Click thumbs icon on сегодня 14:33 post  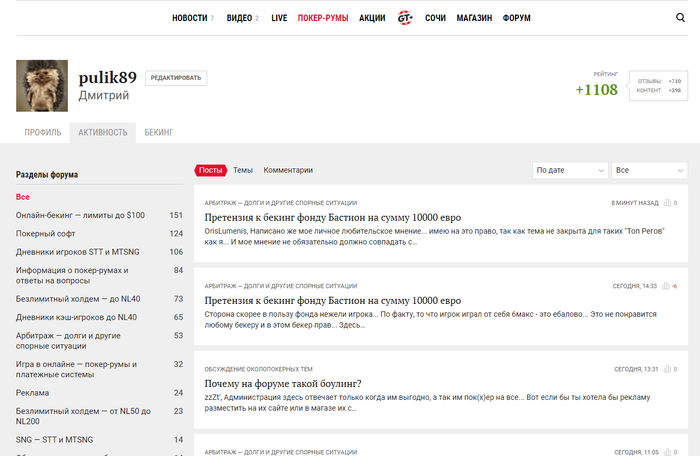(x=666, y=286)
